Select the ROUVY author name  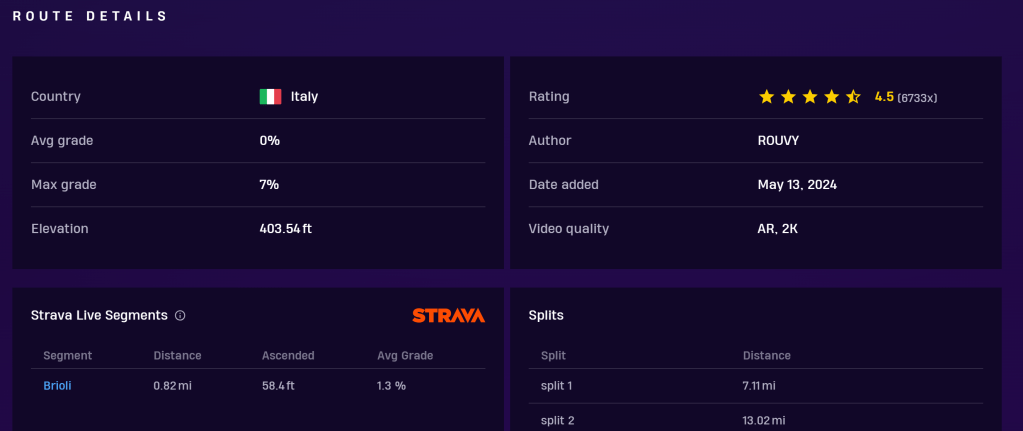pos(779,141)
